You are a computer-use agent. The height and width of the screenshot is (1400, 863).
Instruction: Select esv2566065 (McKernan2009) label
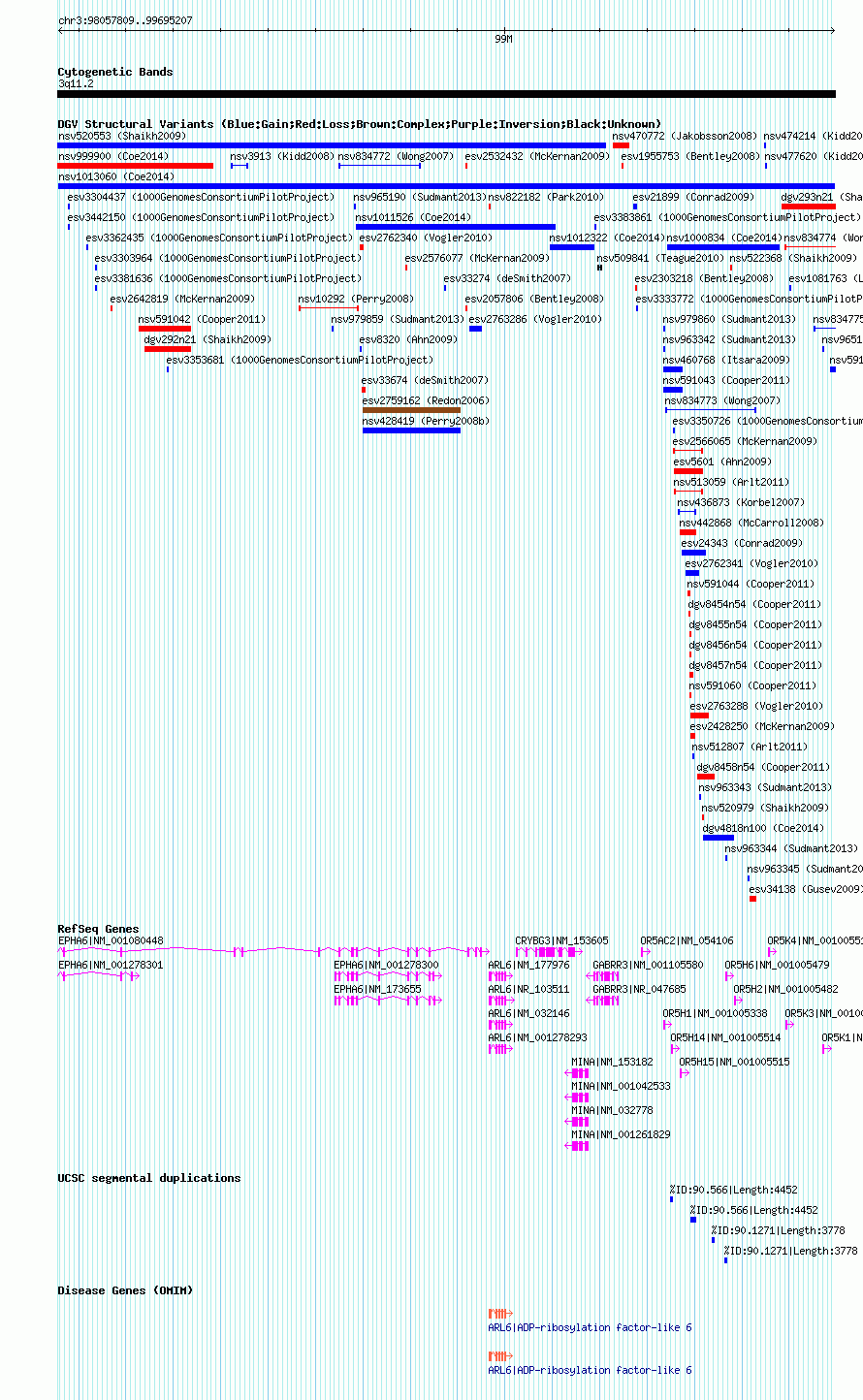745,441
